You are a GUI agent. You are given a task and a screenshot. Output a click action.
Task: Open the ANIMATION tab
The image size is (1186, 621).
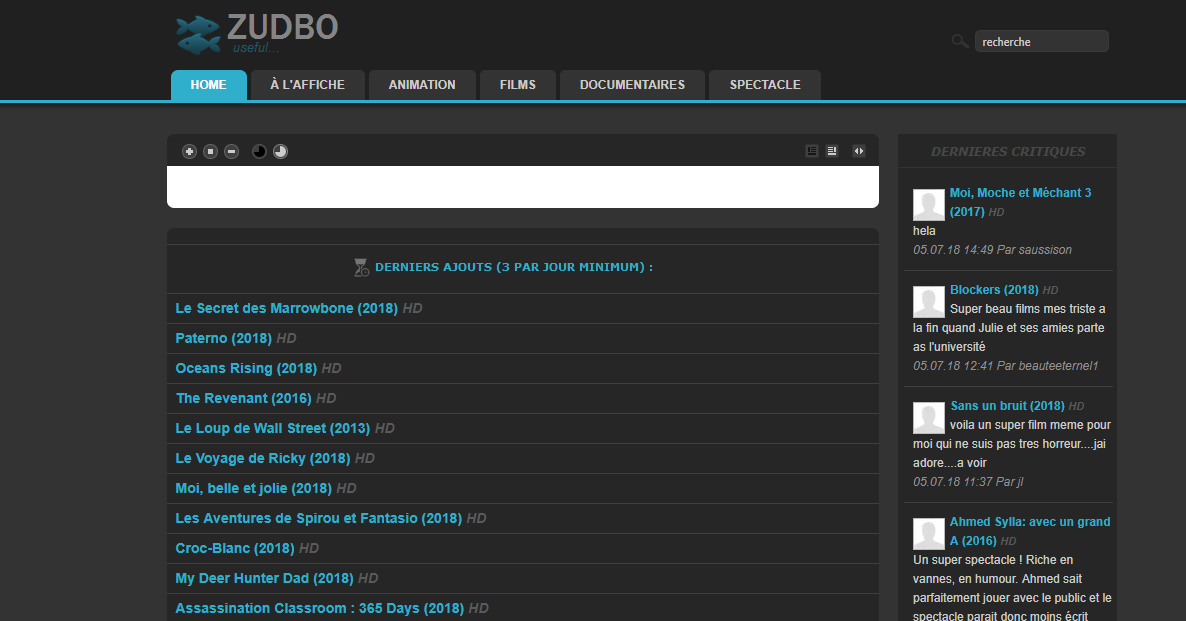pos(422,85)
